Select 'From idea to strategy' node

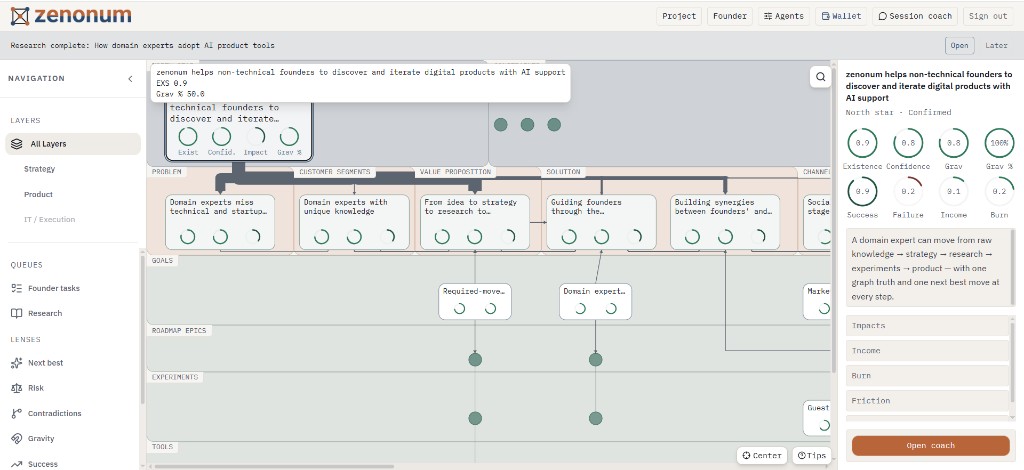[x=475, y=222]
